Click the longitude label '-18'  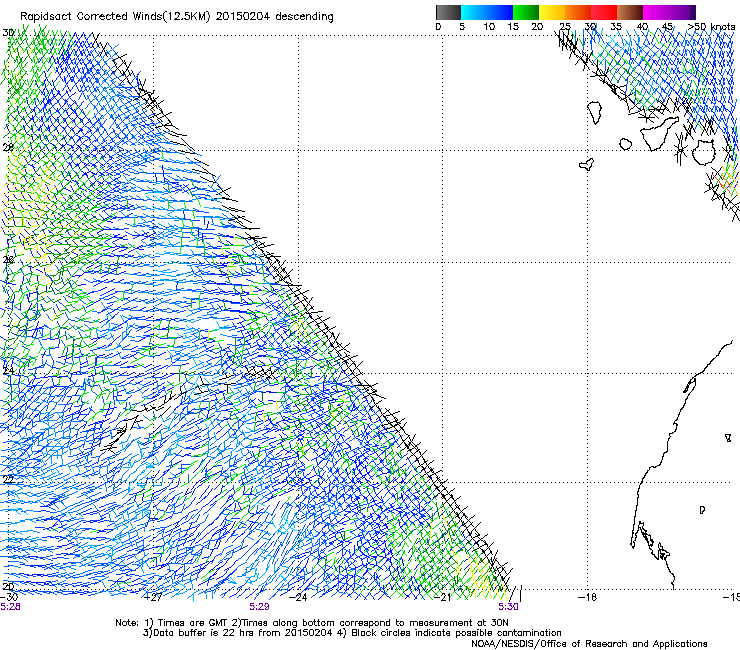[x=588, y=597]
